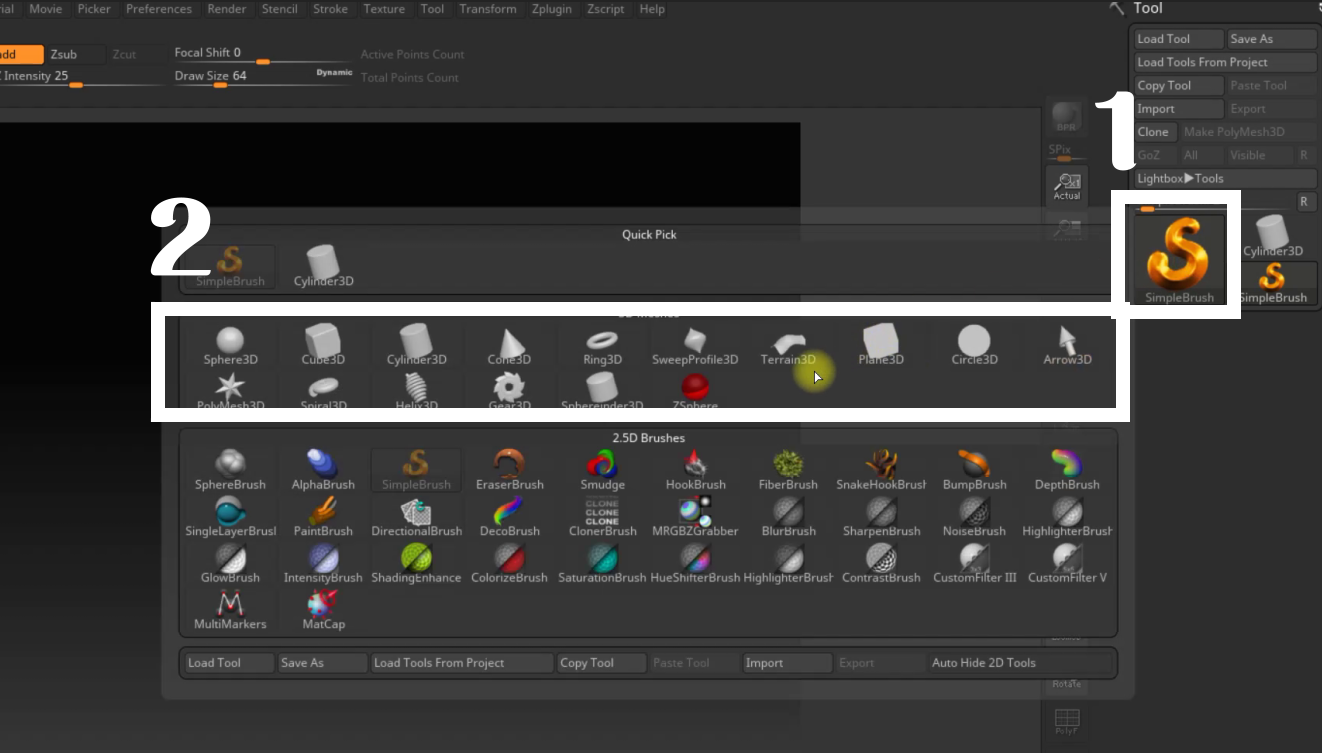The height and width of the screenshot is (753, 1322).
Task: Click the Clone button
Action: pyautogui.click(x=1153, y=132)
